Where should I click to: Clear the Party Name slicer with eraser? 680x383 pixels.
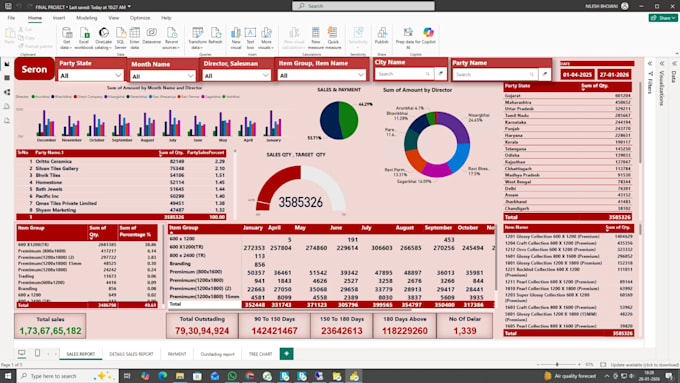tap(545, 74)
